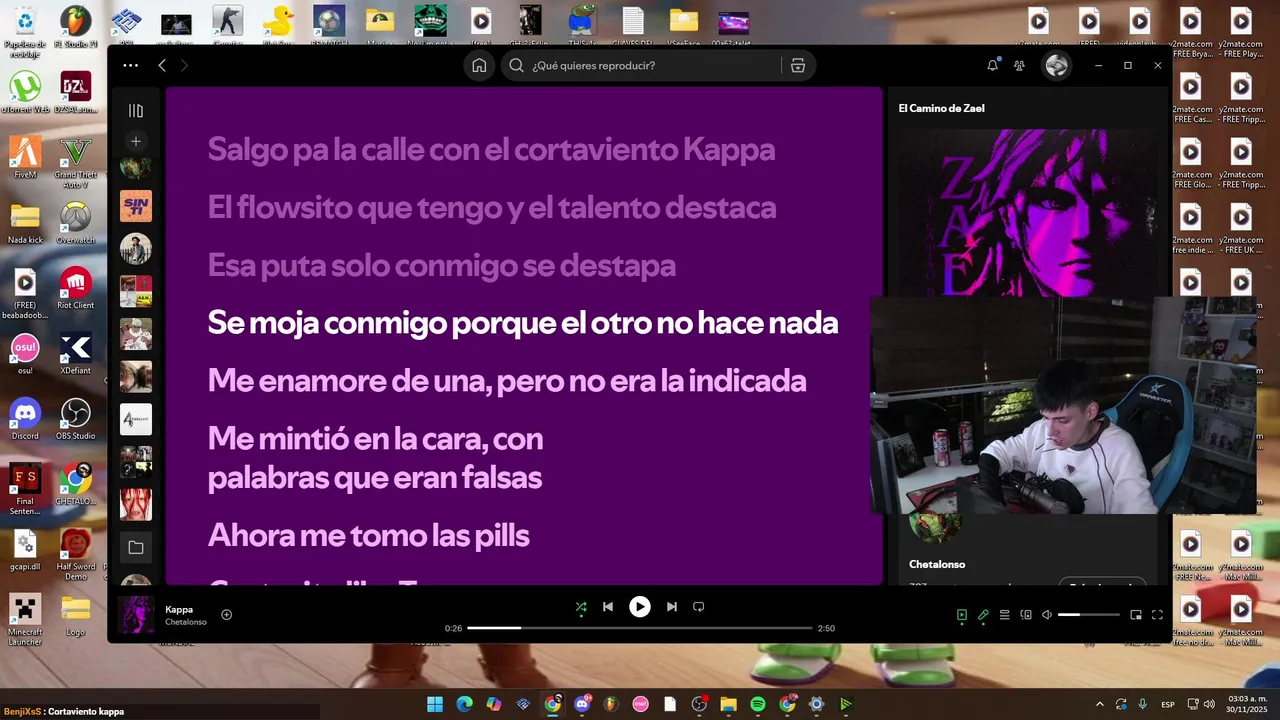Open the Browse icon in the search bar
Image resolution: width=1280 pixels, height=720 pixels.
[x=798, y=65]
